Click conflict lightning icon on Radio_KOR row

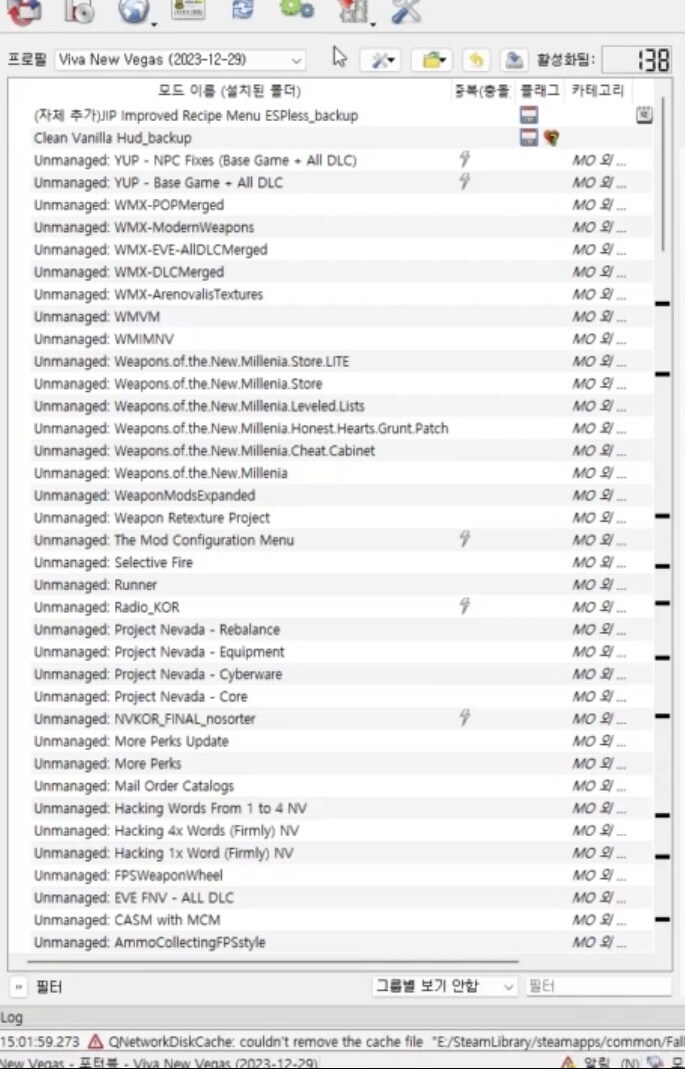pos(465,605)
